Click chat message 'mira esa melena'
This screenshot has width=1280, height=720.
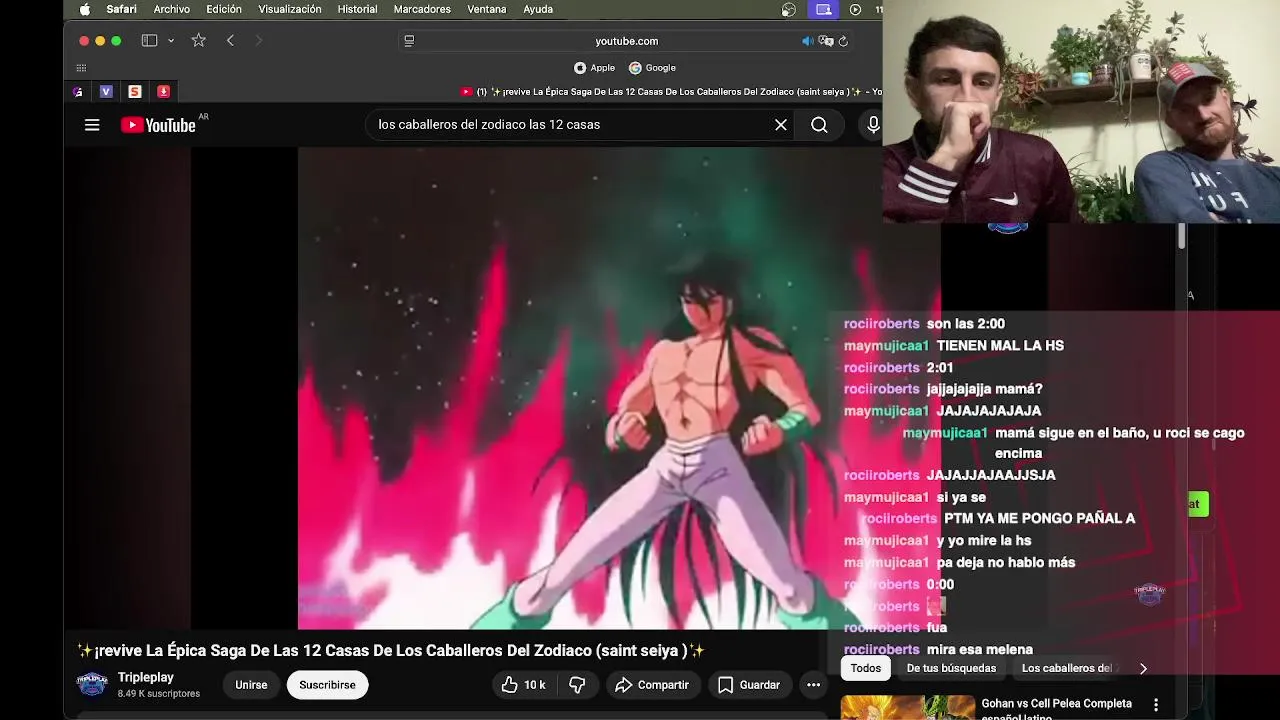(x=980, y=650)
